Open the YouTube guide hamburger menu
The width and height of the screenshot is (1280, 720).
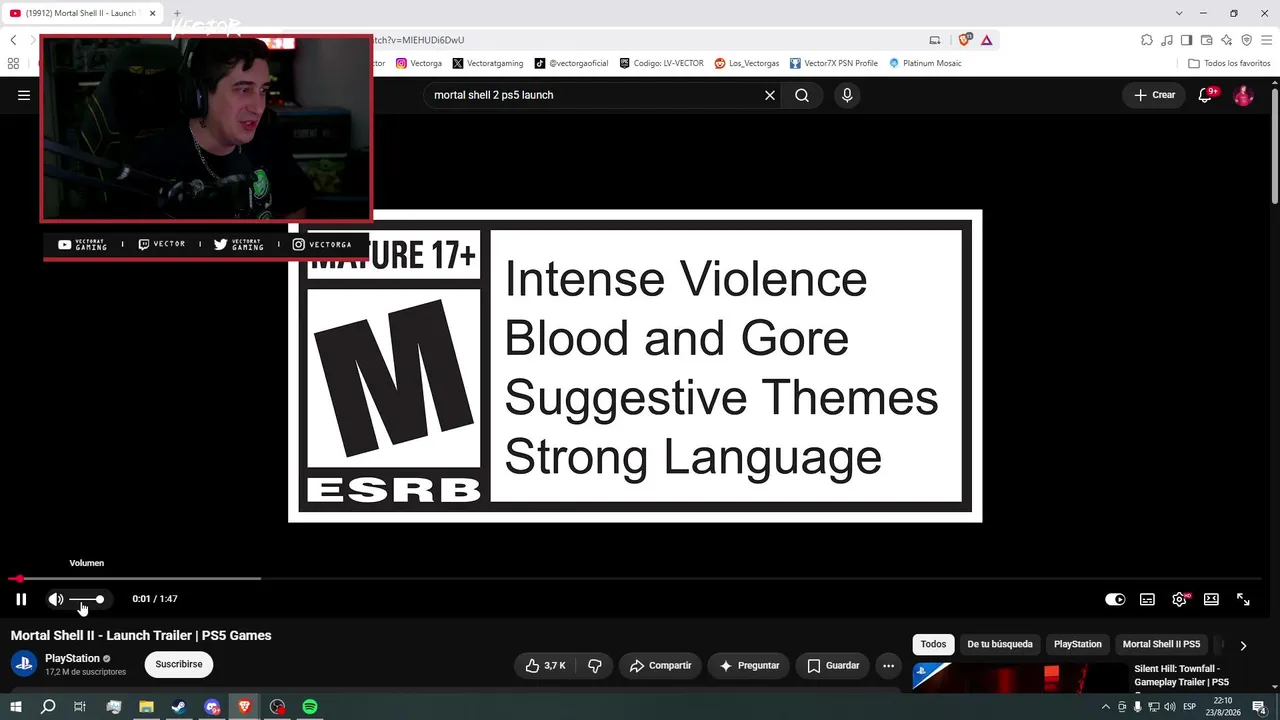[x=24, y=95]
